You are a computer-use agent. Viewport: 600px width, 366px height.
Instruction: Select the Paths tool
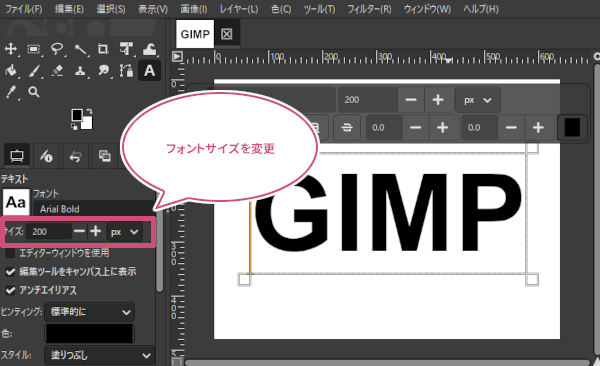pos(126,70)
